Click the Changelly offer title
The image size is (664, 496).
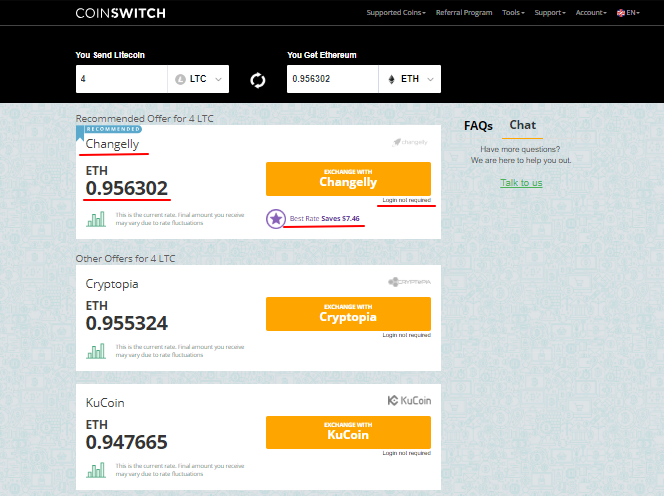click(112, 144)
